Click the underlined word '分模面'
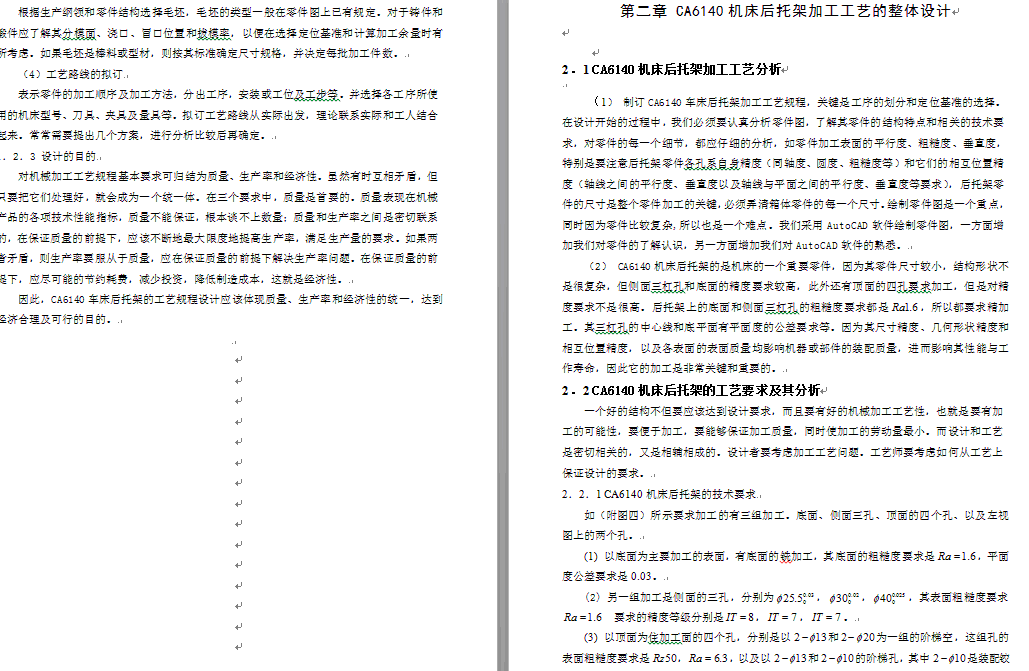 click(80, 33)
